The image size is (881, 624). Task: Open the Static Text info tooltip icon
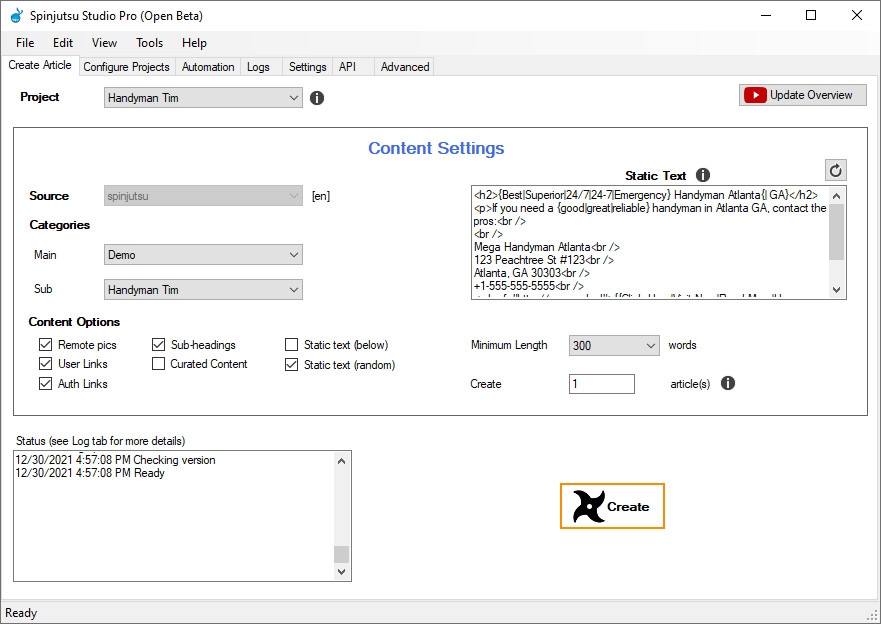(x=703, y=175)
